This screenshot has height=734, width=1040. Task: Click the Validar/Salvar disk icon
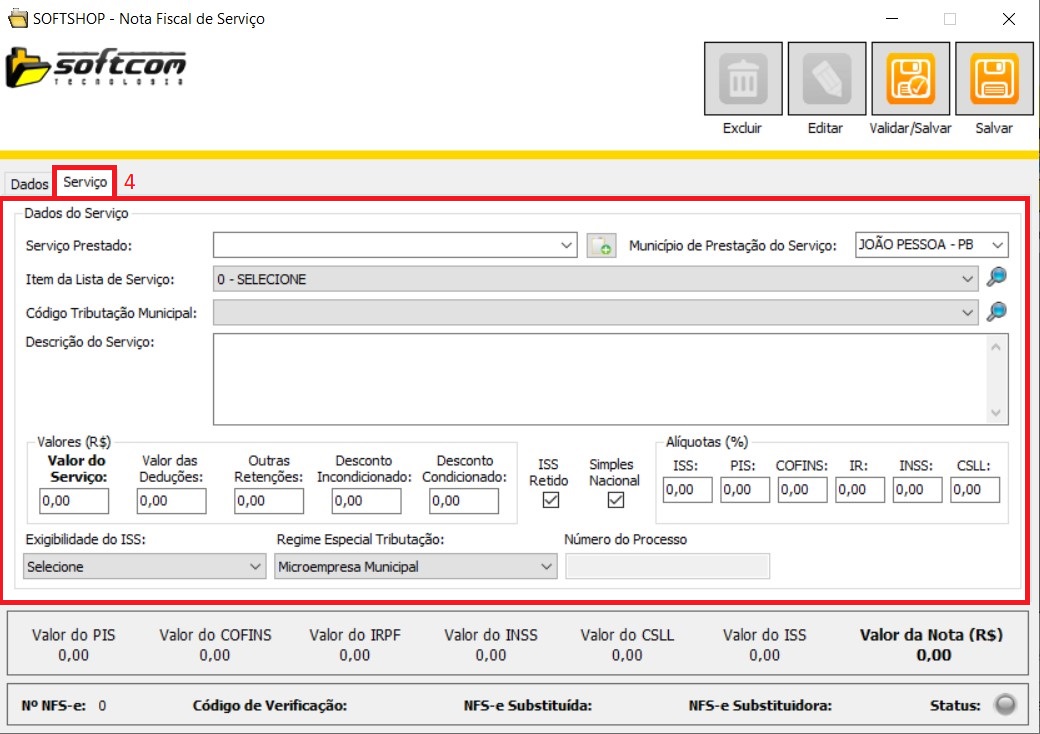click(x=910, y=79)
